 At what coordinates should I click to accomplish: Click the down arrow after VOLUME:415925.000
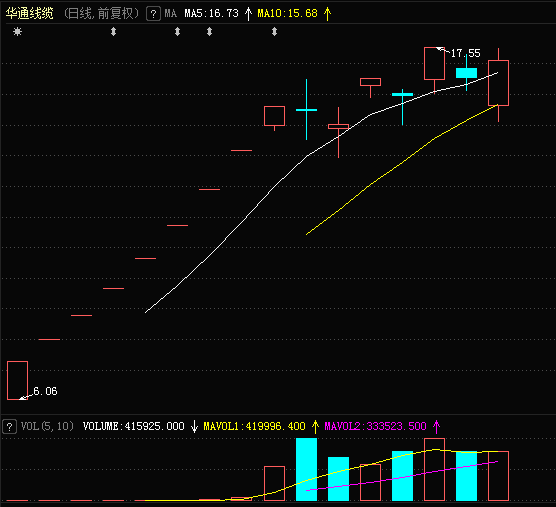194,426
